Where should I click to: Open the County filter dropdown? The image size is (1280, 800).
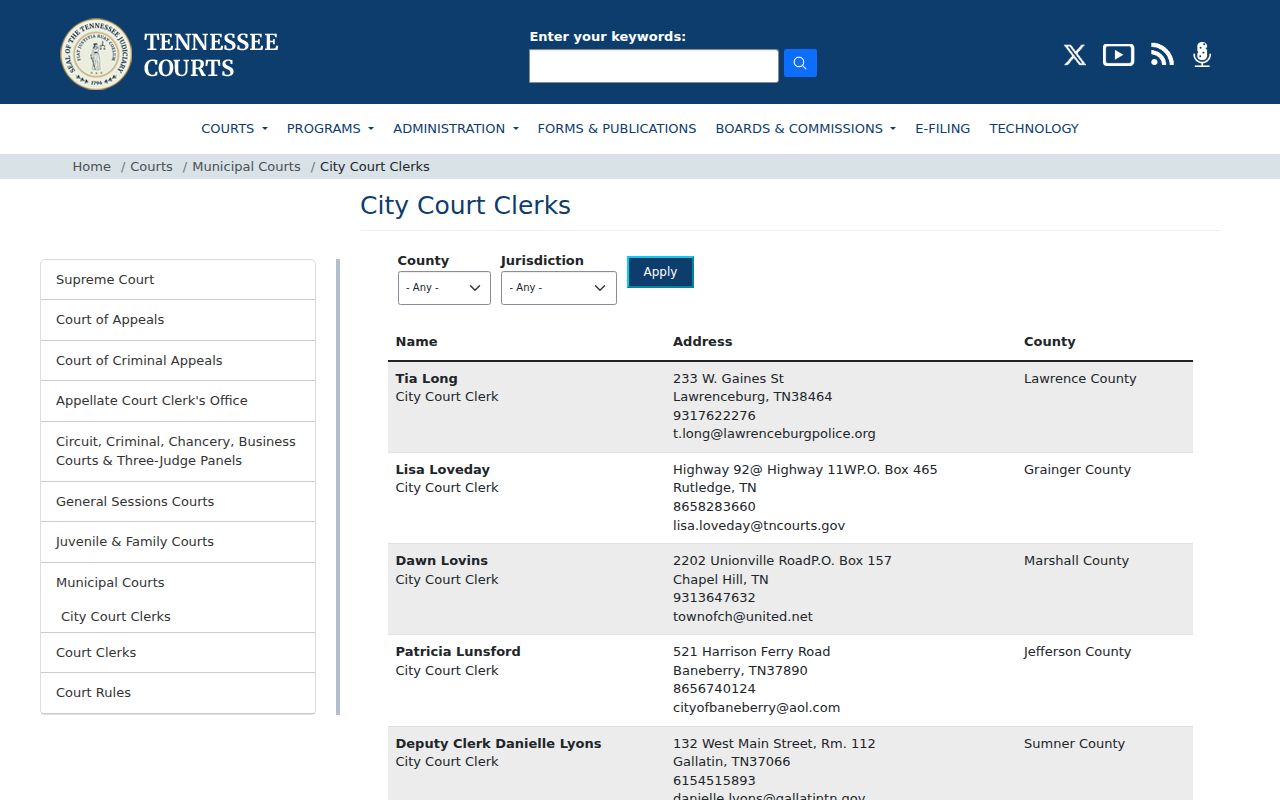pos(444,288)
